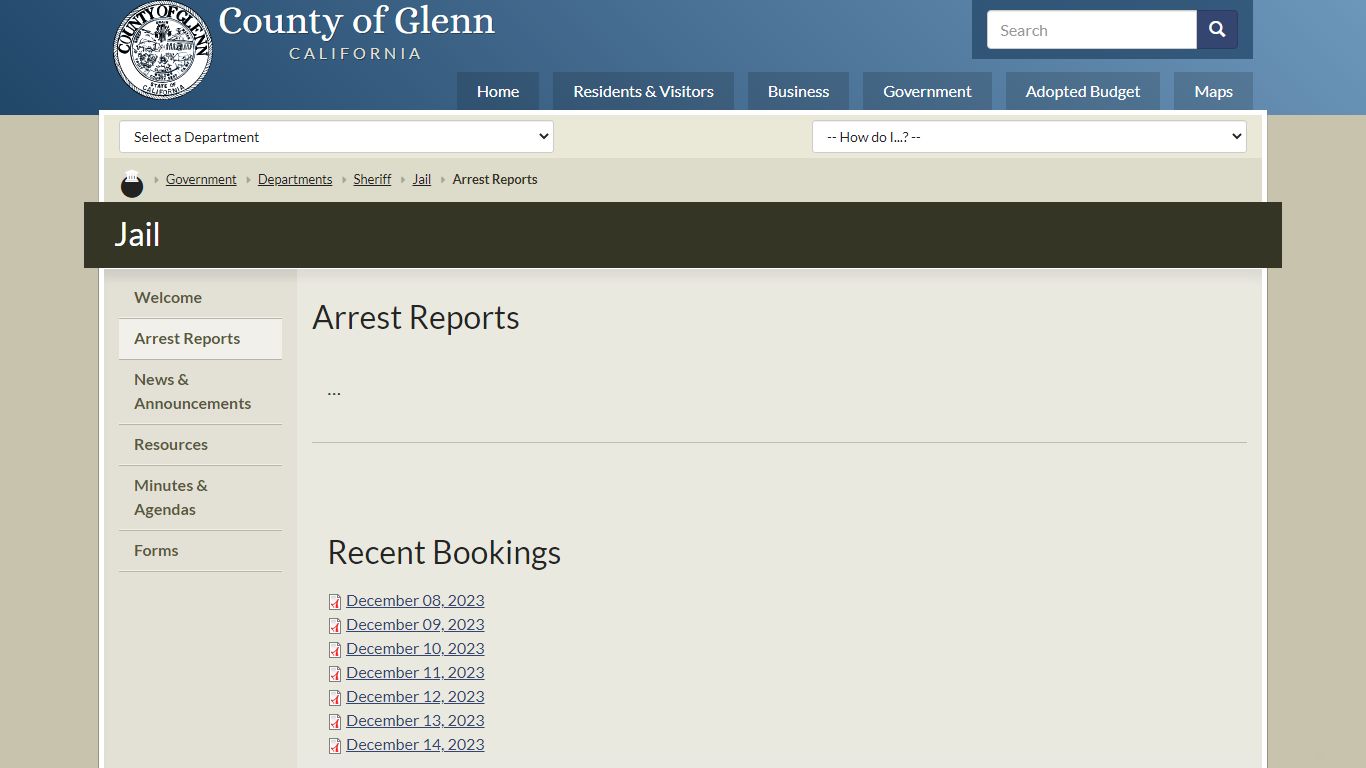The height and width of the screenshot is (768, 1366).
Task: Click the Sheriff breadcrumb link
Action: pos(372,179)
